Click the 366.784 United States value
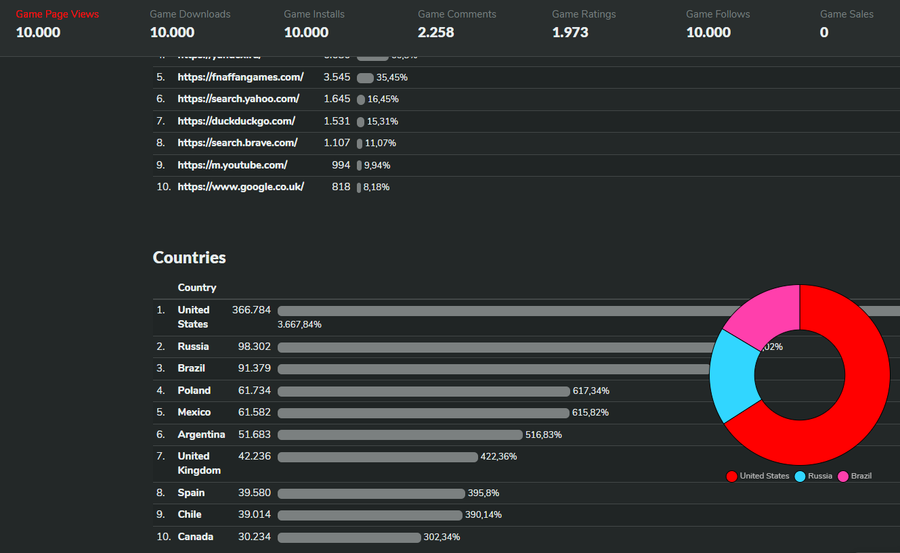The width and height of the screenshot is (900, 553). pos(251,310)
